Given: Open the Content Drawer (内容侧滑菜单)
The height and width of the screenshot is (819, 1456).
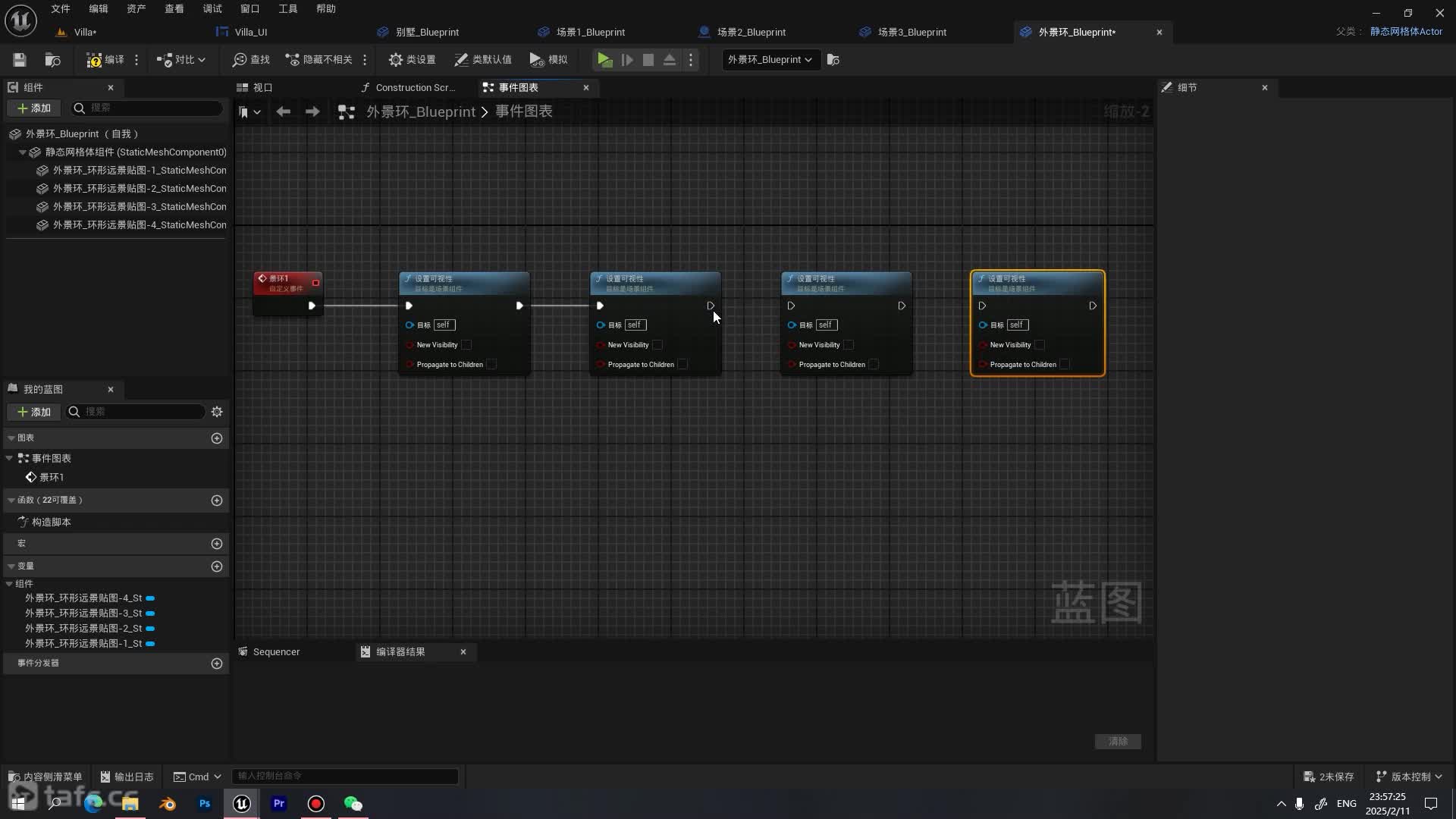Looking at the screenshot, I should [x=45, y=777].
